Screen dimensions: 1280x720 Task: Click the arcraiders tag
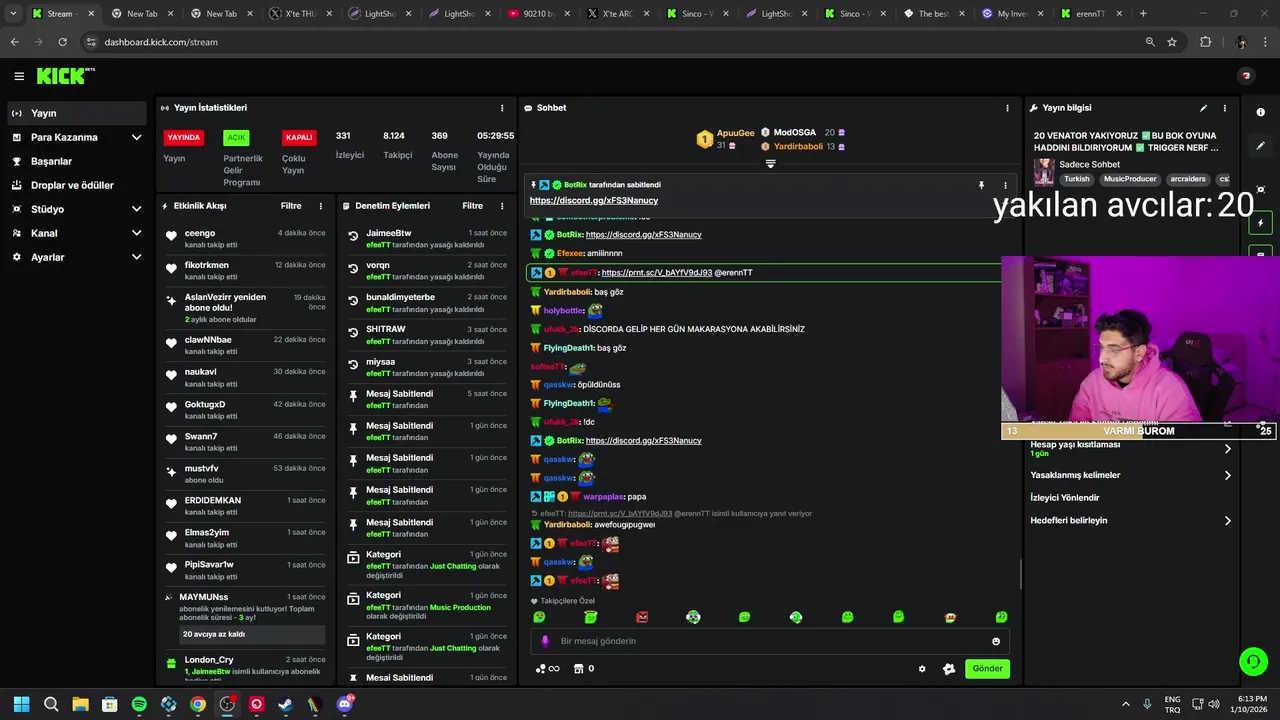pos(1188,179)
